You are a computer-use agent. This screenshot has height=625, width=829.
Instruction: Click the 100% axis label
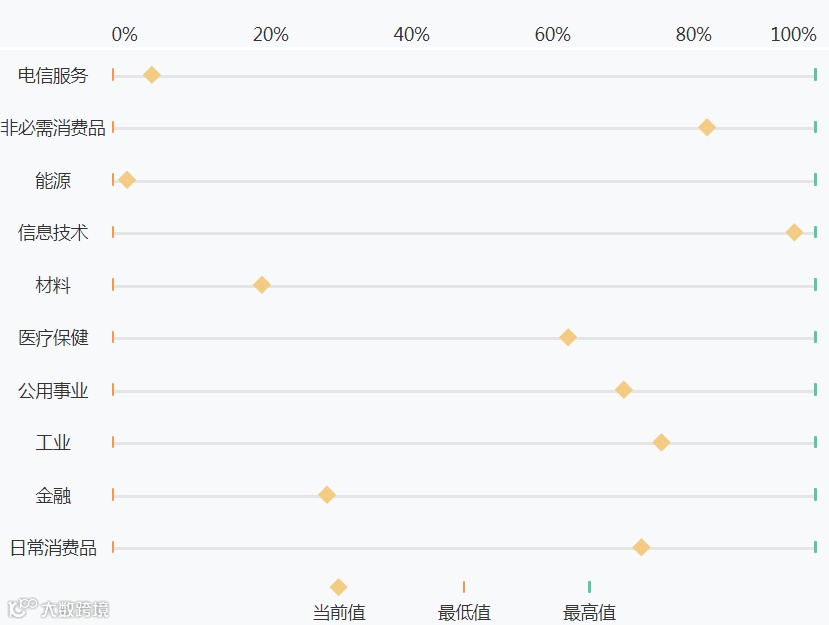point(793,35)
